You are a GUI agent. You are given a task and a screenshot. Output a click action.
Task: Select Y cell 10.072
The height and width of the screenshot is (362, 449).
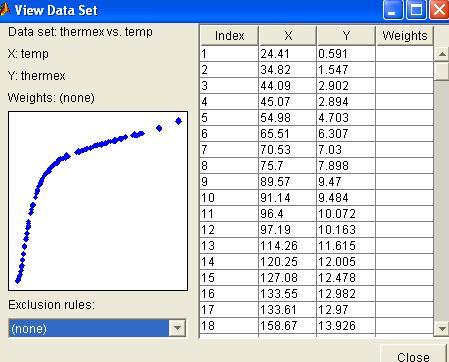346,214
